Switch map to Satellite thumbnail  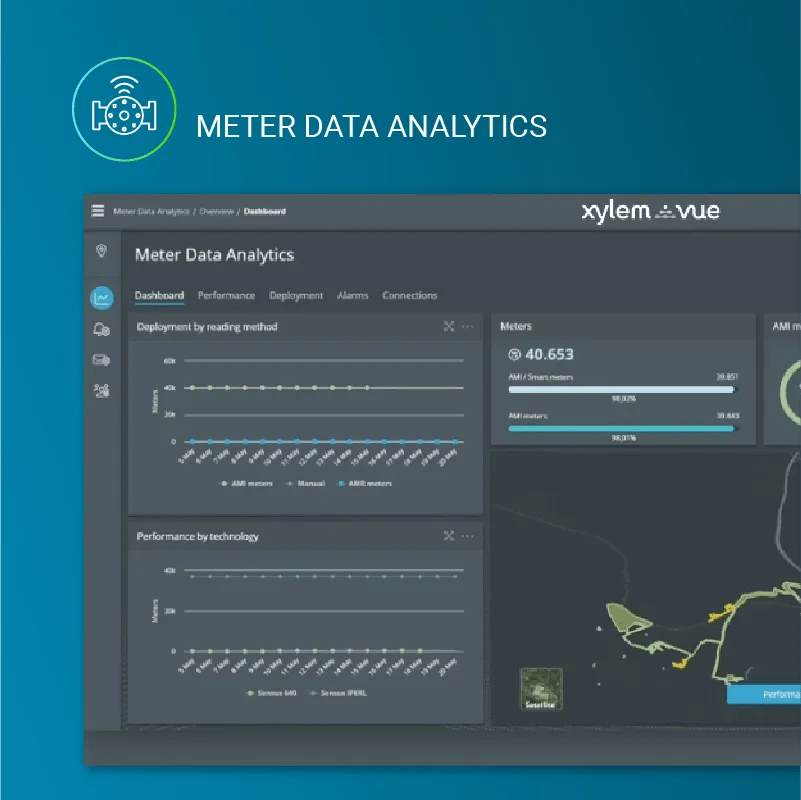click(541, 689)
